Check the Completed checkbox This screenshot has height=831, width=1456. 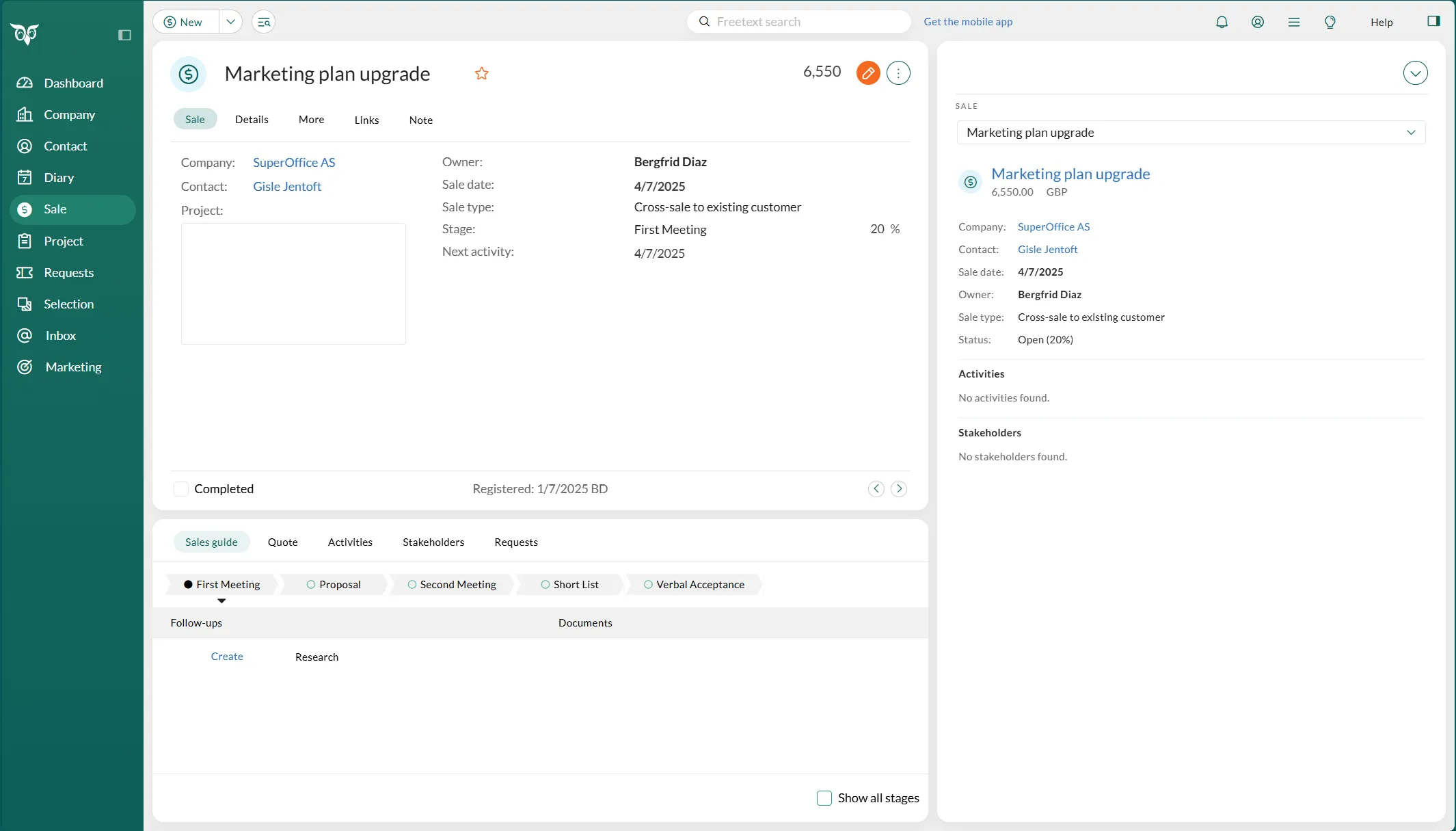tap(181, 489)
